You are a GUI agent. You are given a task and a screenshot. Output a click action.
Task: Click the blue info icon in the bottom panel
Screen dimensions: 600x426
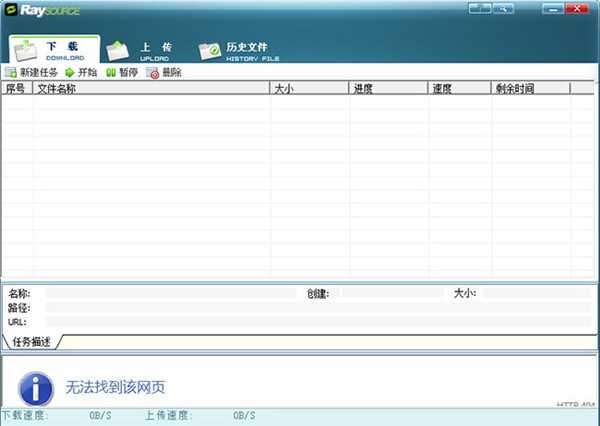36,387
